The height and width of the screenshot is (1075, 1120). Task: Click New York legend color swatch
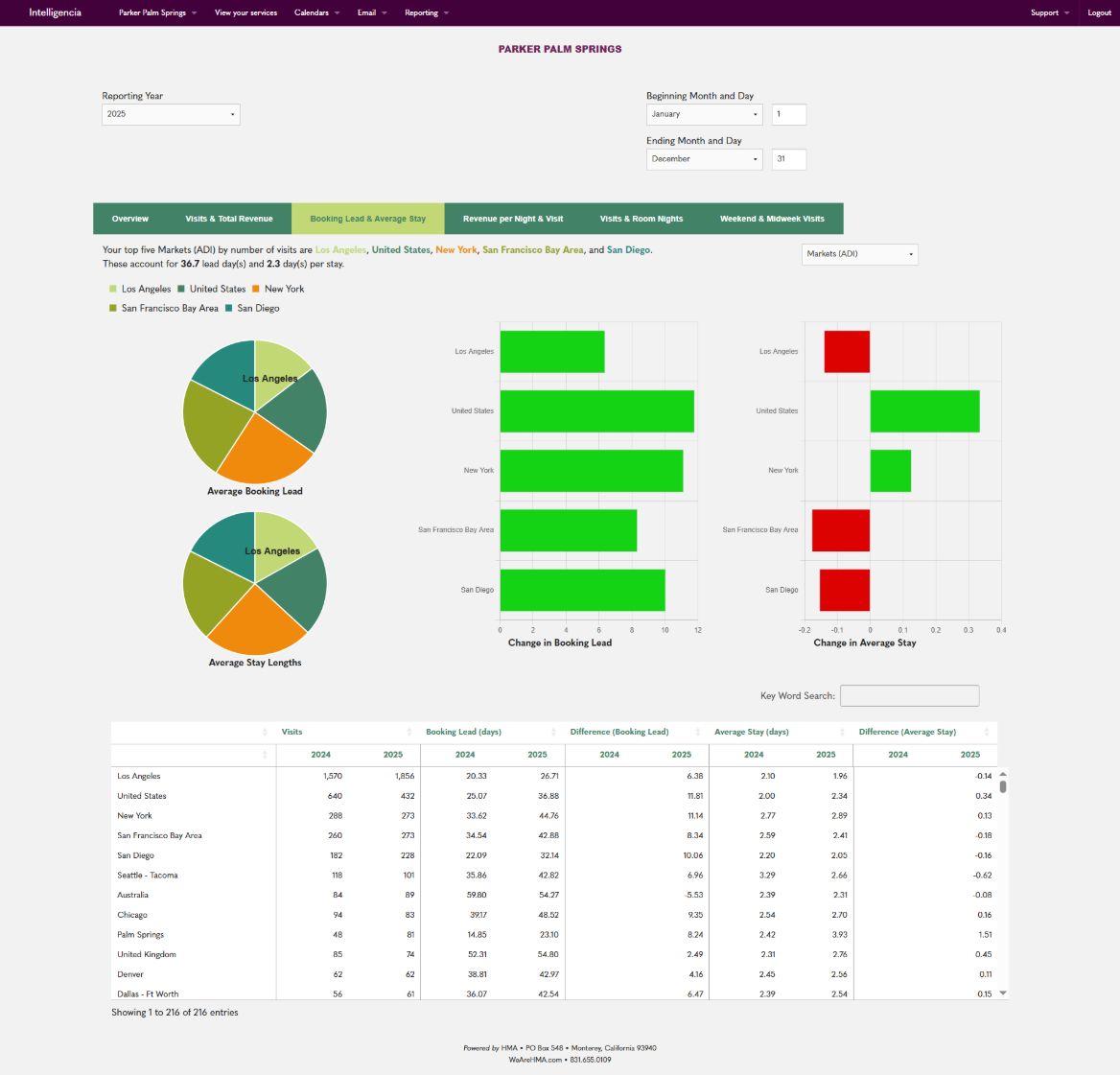pyautogui.click(x=256, y=289)
